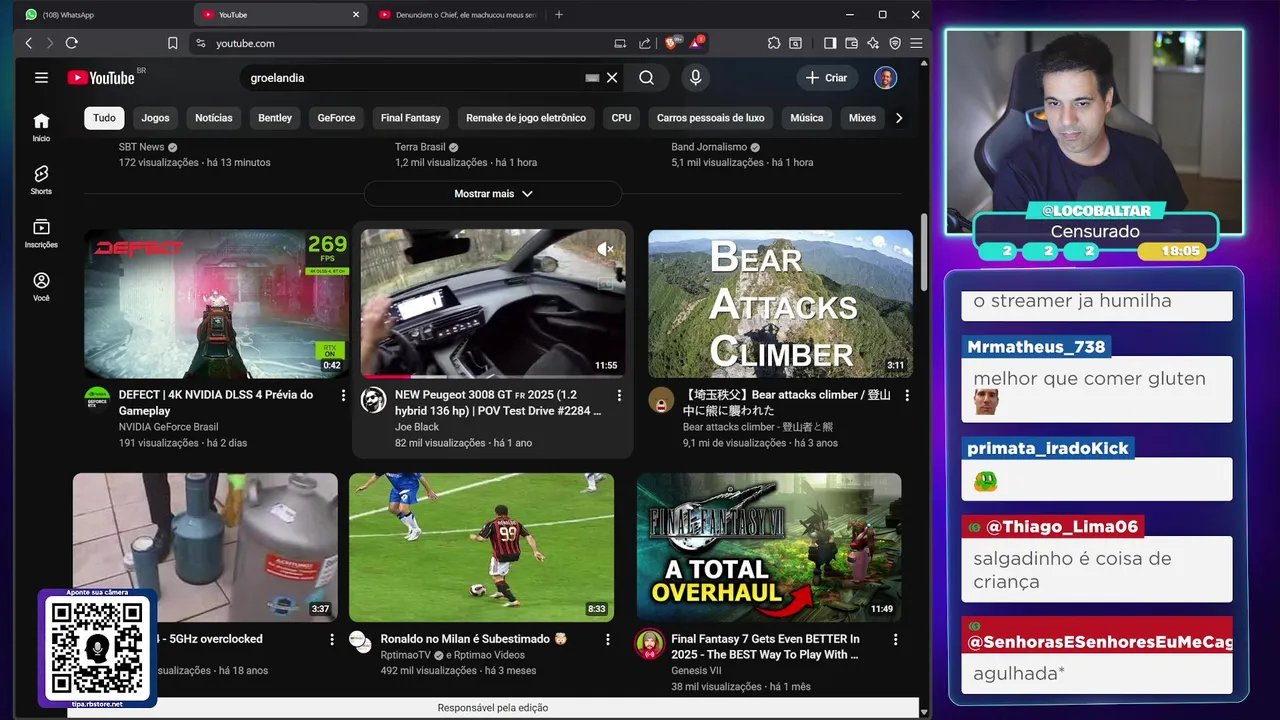Screen dimensions: 1280x720
Task: Cast media using the address bar icon
Action: 620,43
